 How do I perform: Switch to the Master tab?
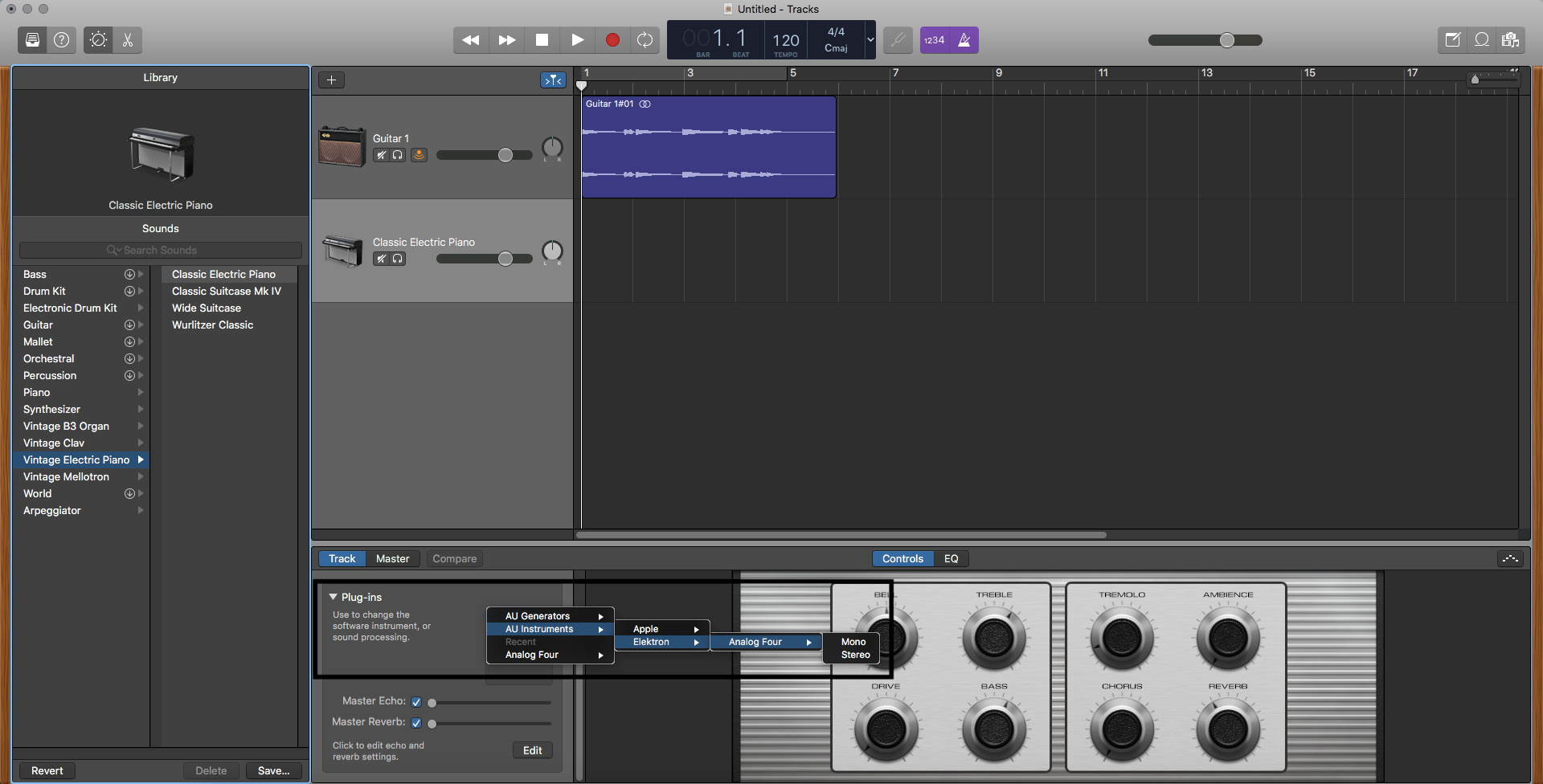click(392, 559)
